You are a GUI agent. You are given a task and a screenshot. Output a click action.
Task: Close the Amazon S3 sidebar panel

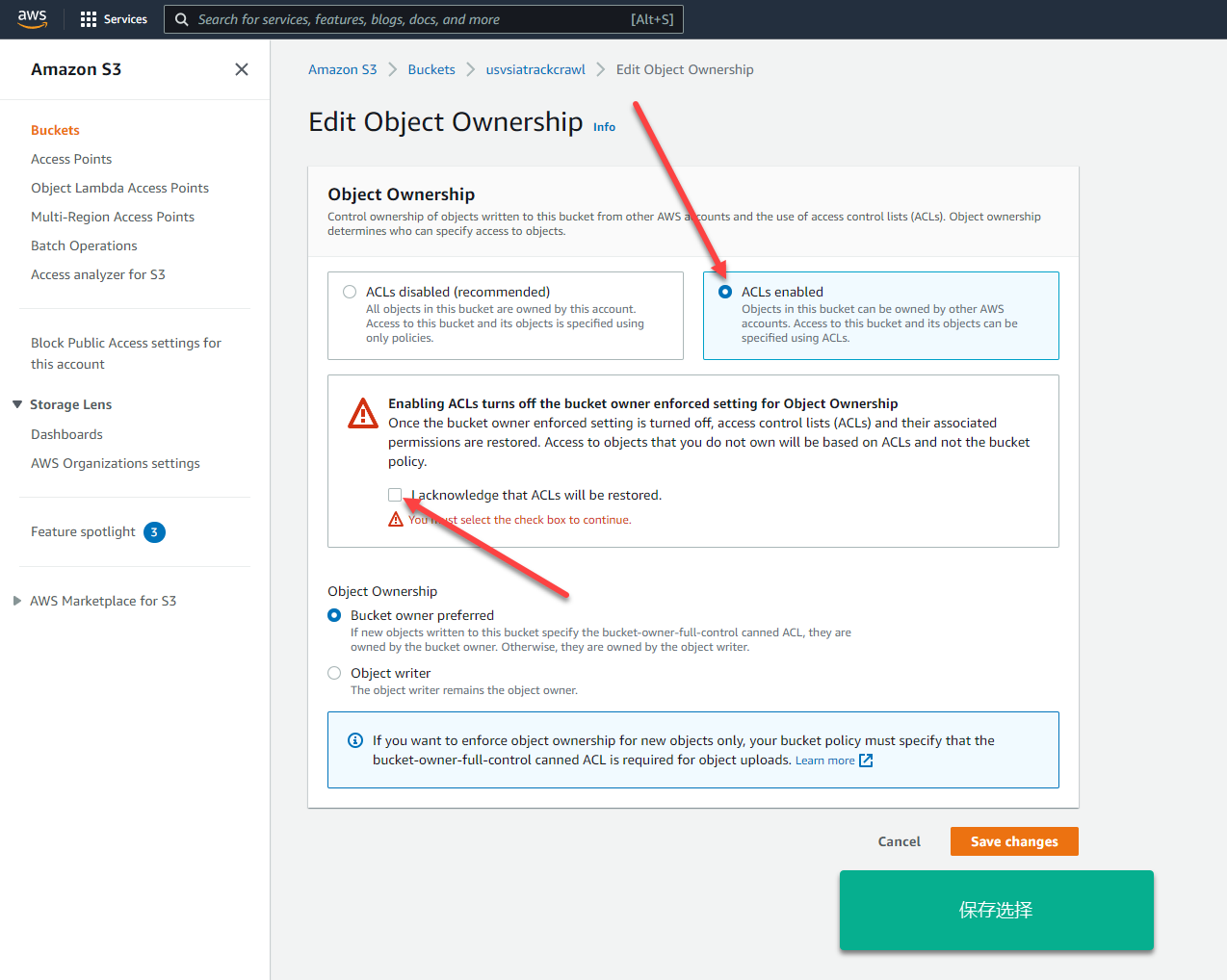click(241, 68)
